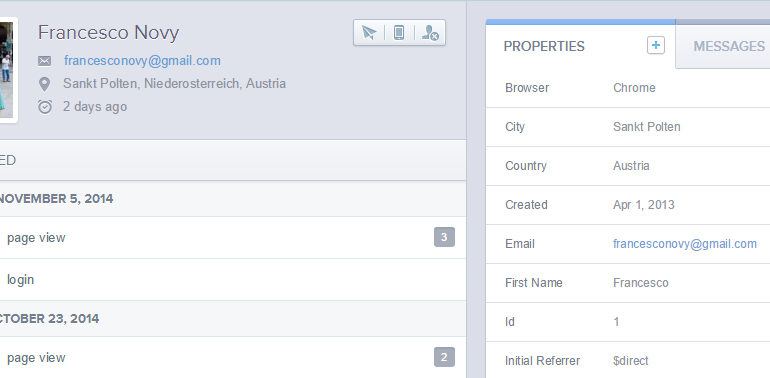
Task: Click the Created value Apr 1, 2013
Action: 643,205
